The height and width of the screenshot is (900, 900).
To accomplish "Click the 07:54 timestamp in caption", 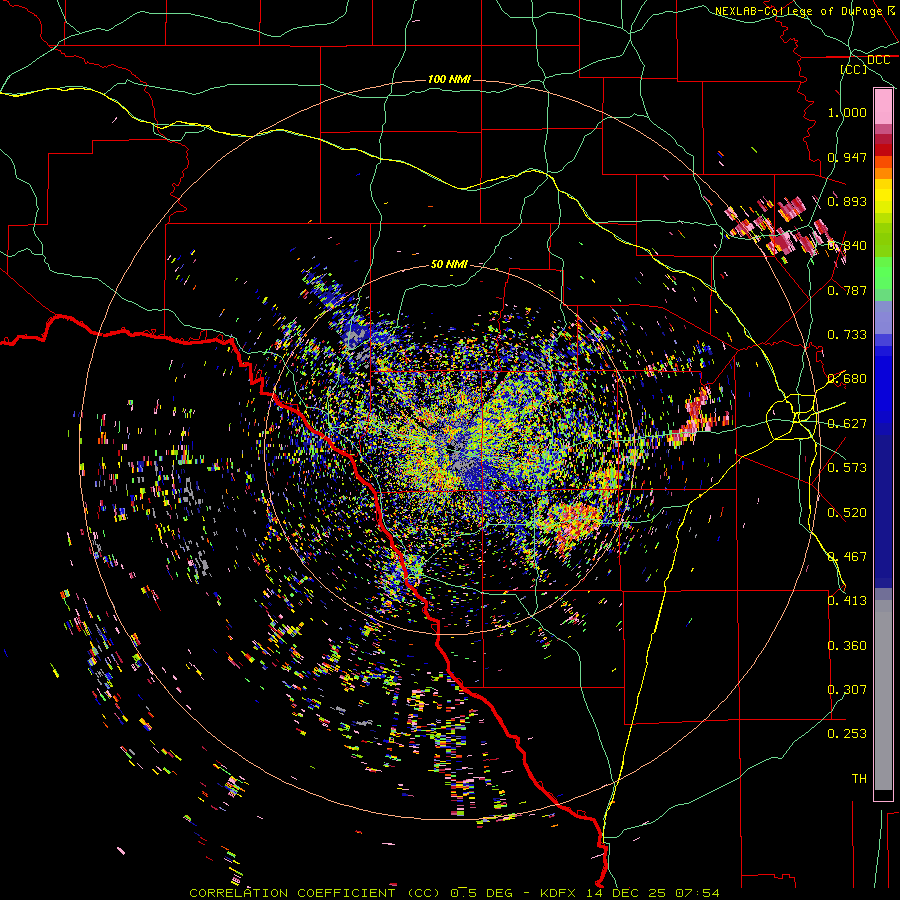I will click(697, 893).
